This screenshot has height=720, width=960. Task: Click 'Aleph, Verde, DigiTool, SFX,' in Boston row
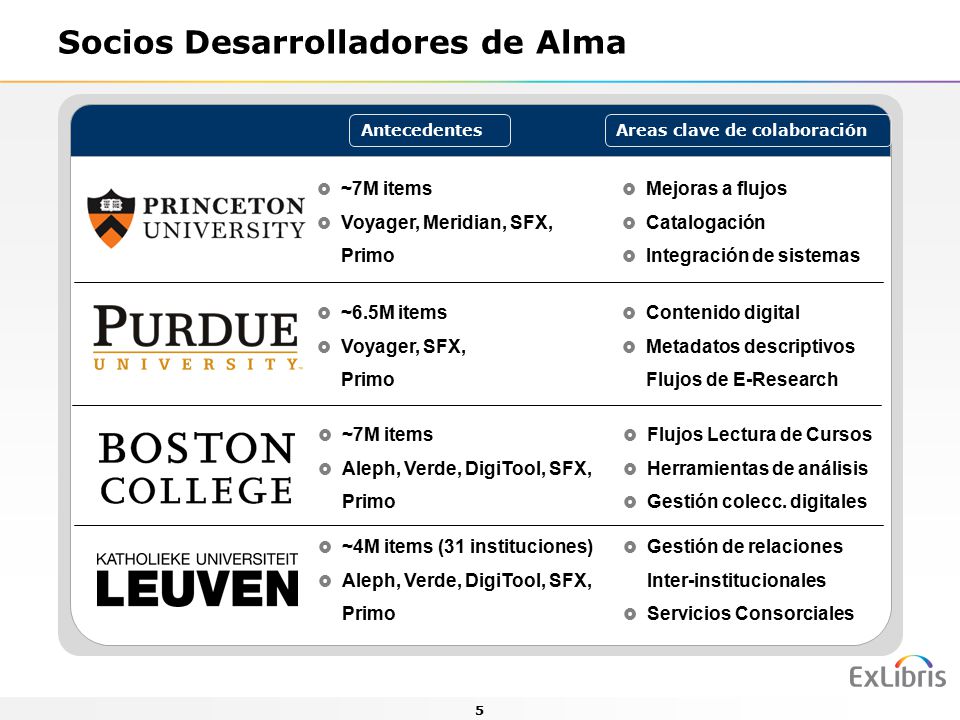(467, 468)
